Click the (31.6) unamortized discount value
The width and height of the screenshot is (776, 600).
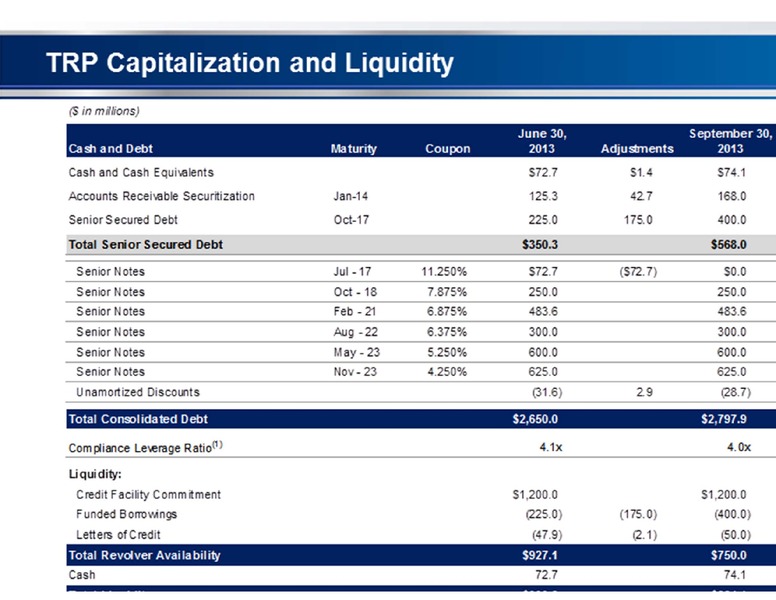(x=547, y=393)
